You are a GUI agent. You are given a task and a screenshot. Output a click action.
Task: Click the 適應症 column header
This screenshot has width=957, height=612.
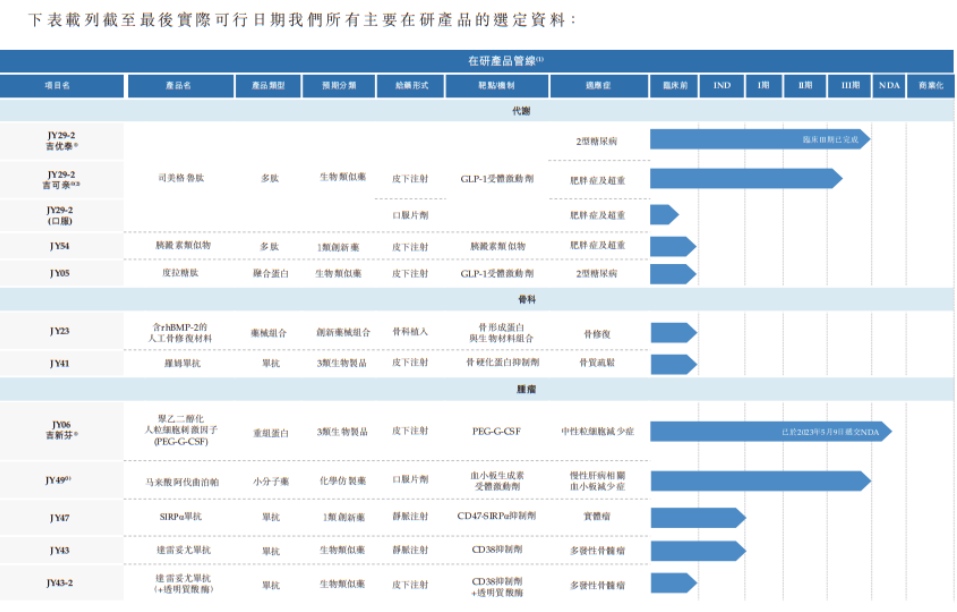point(597,85)
